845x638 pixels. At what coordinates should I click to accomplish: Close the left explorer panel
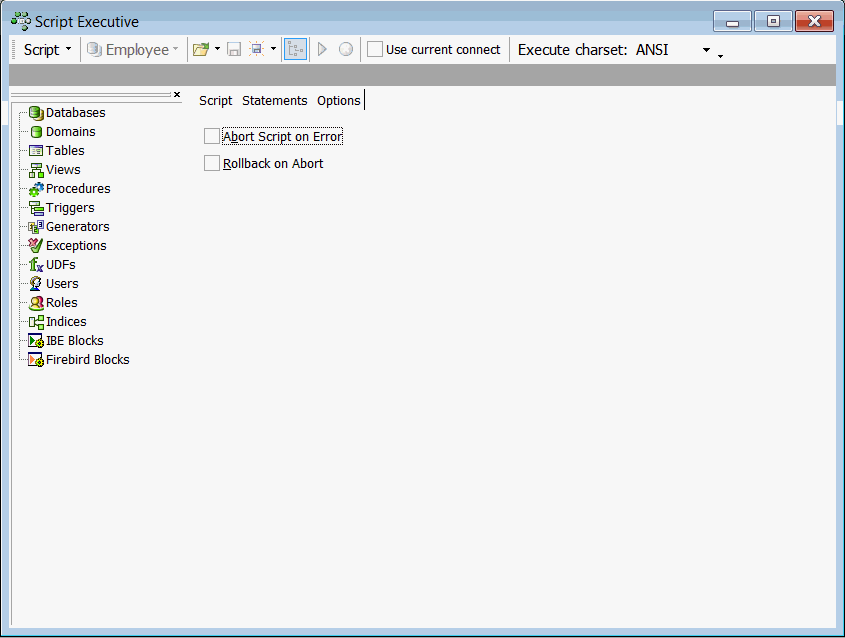click(177, 94)
